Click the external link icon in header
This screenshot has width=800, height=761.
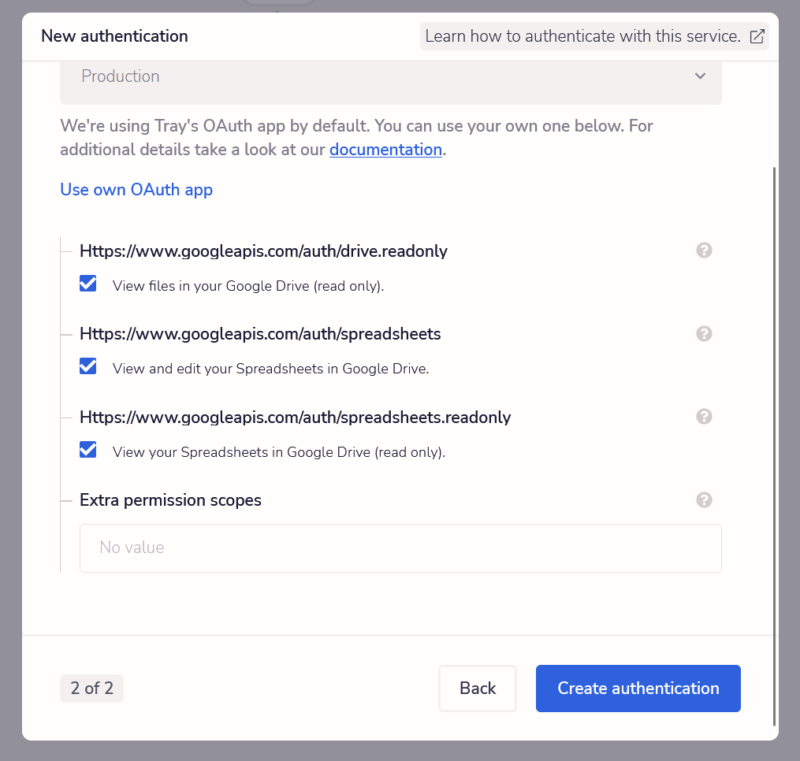pos(757,37)
